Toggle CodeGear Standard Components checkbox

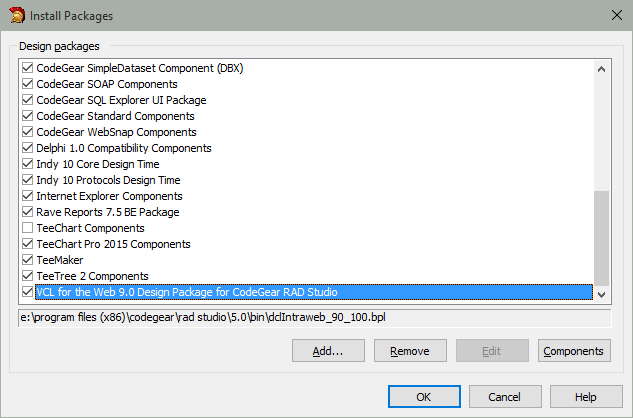[27, 116]
